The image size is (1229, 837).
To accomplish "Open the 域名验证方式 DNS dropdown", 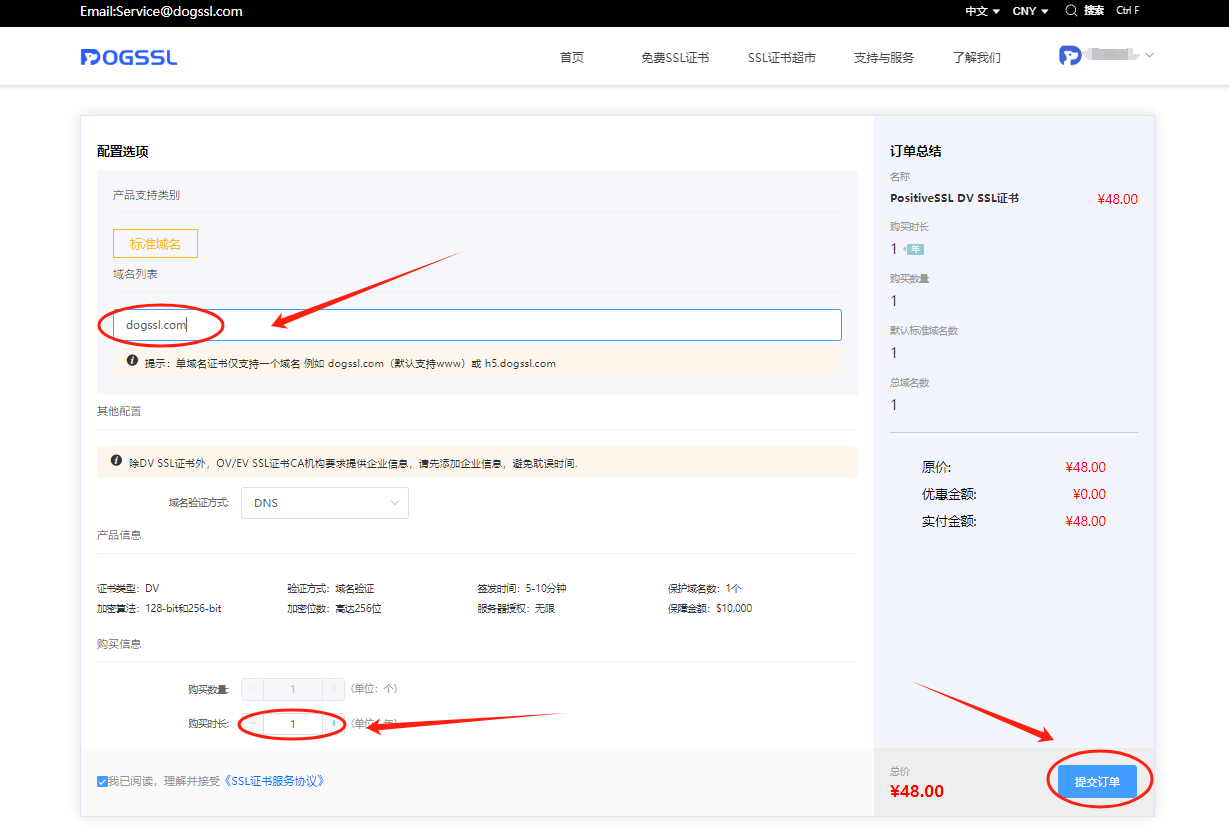I will [x=325, y=503].
